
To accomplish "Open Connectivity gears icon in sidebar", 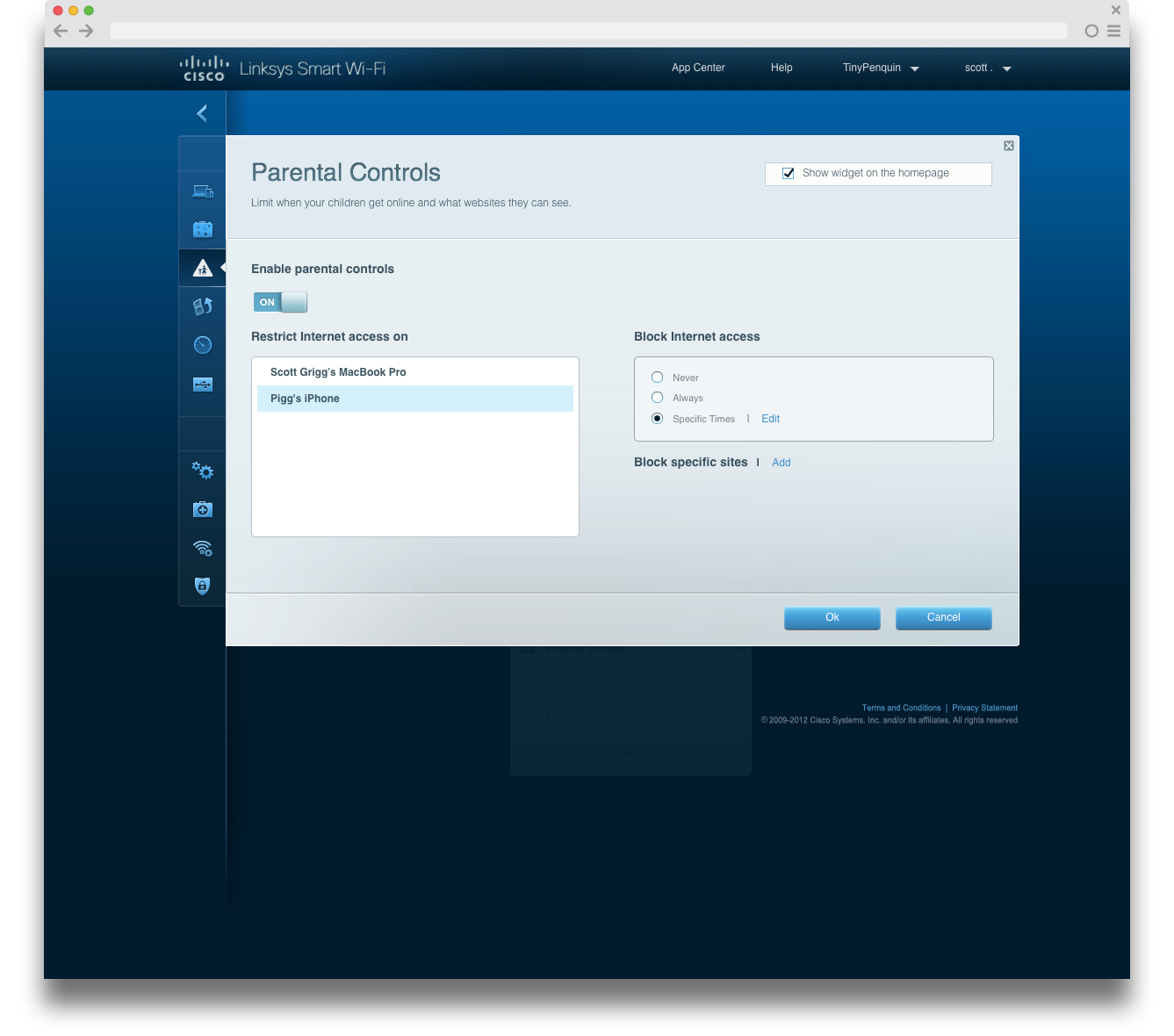I will coord(203,471).
